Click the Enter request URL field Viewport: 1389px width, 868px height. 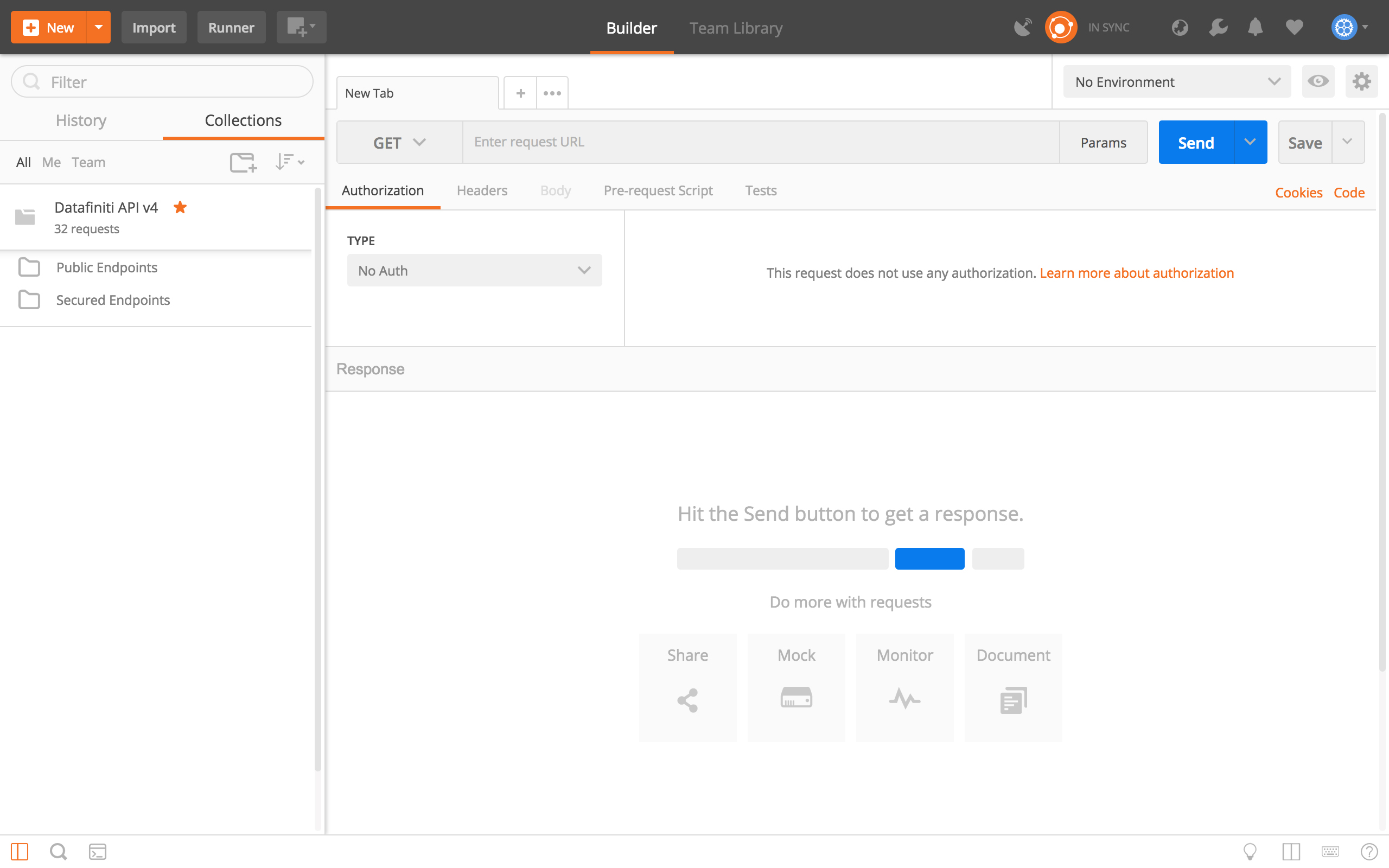coord(761,142)
